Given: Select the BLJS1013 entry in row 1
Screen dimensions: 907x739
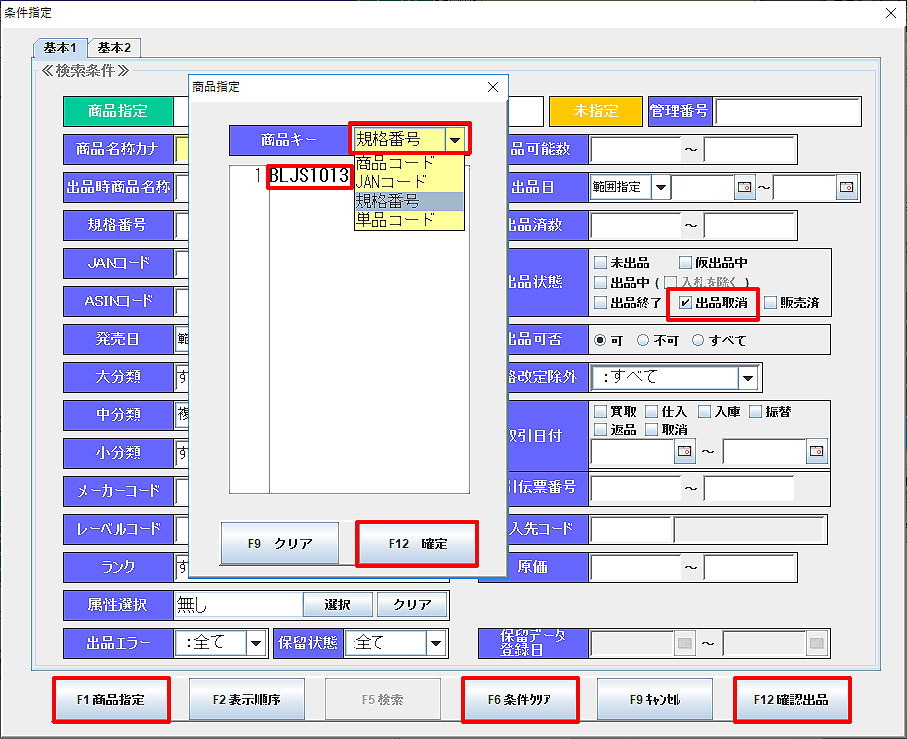Looking at the screenshot, I should click(309, 177).
